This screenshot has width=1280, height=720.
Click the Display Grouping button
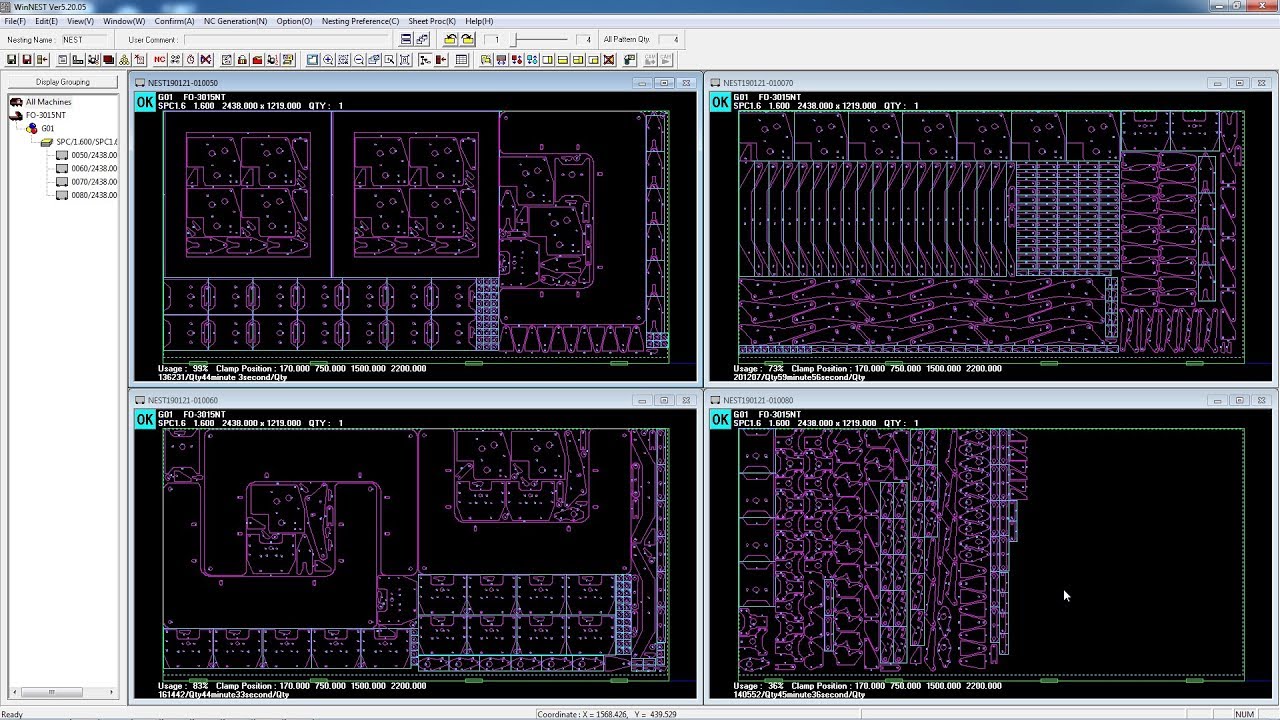[62, 82]
